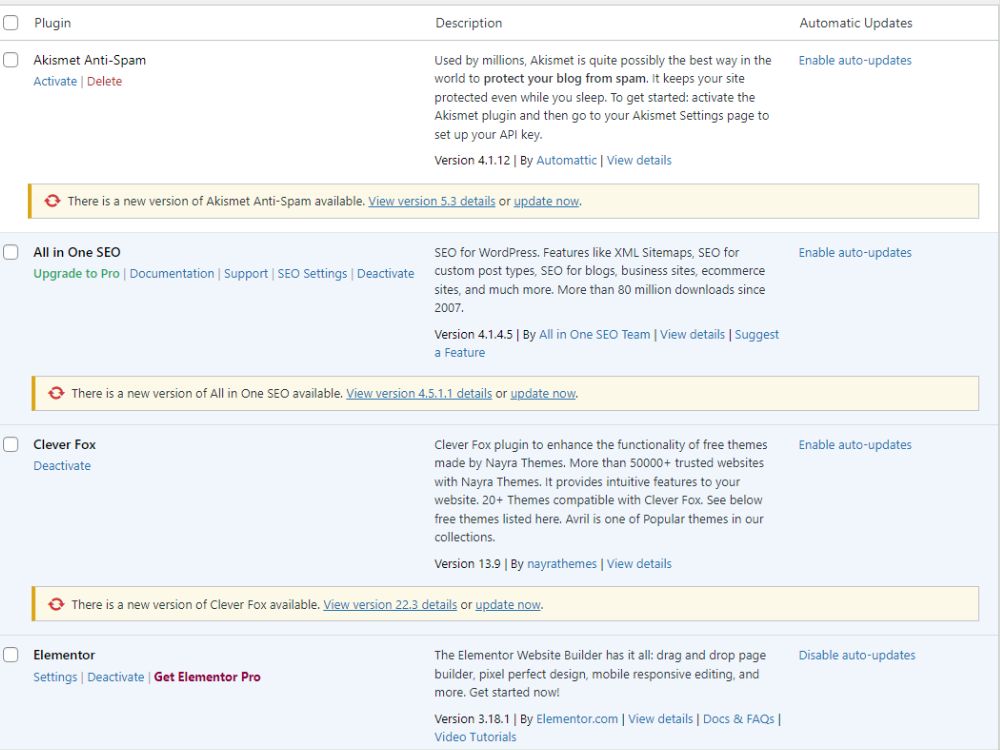Click the Clever Fox update refresh icon

click(56, 604)
